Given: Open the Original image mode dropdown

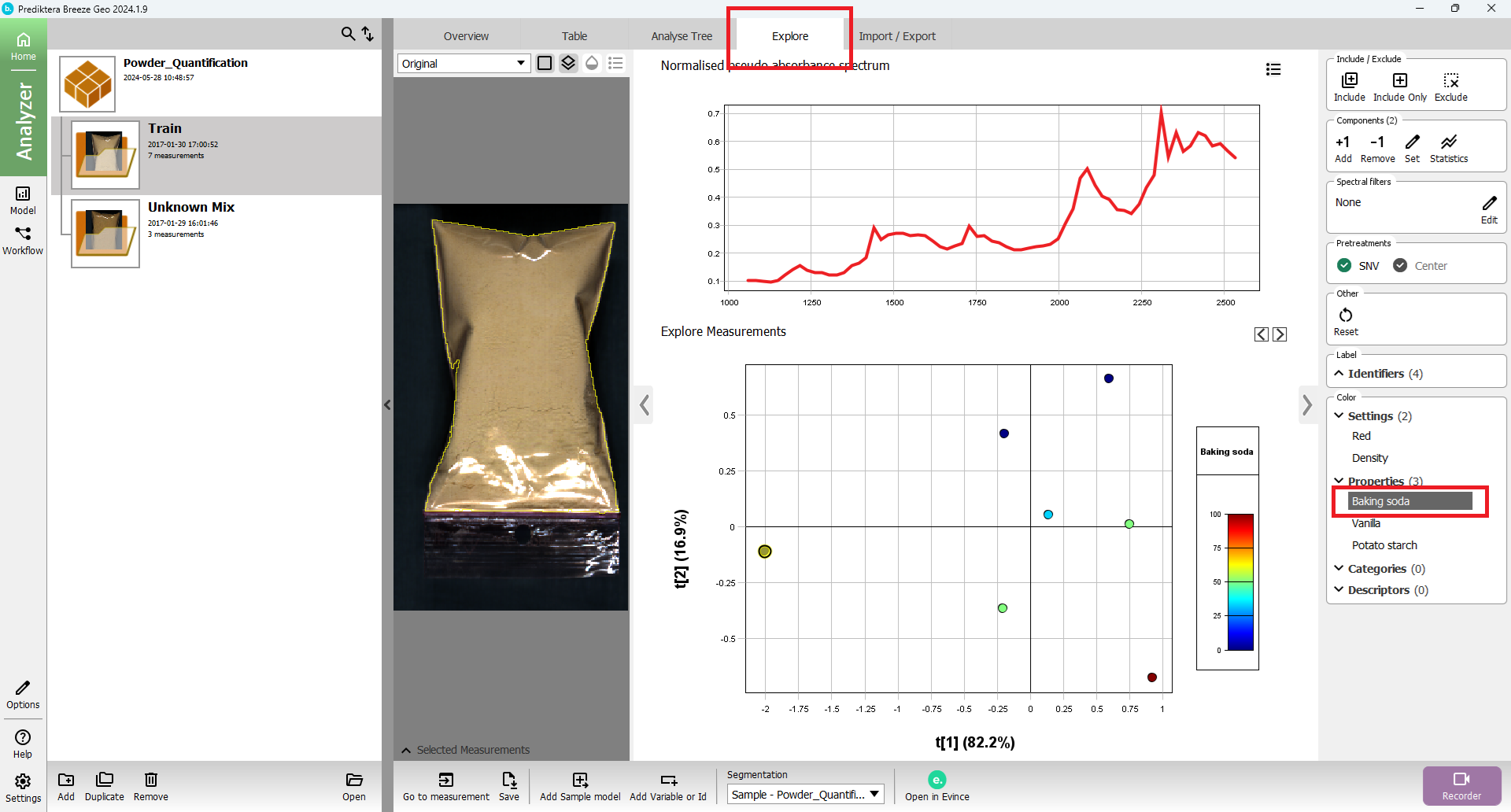Looking at the screenshot, I should pos(463,64).
